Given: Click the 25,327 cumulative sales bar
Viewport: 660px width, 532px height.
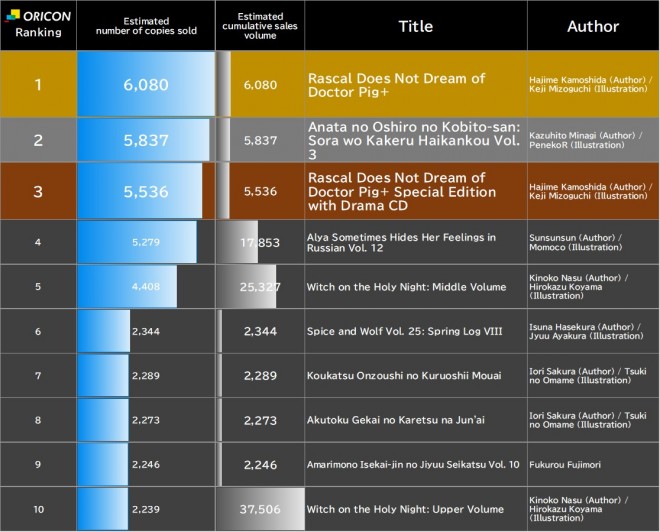Looking at the screenshot, I should click(x=246, y=287).
